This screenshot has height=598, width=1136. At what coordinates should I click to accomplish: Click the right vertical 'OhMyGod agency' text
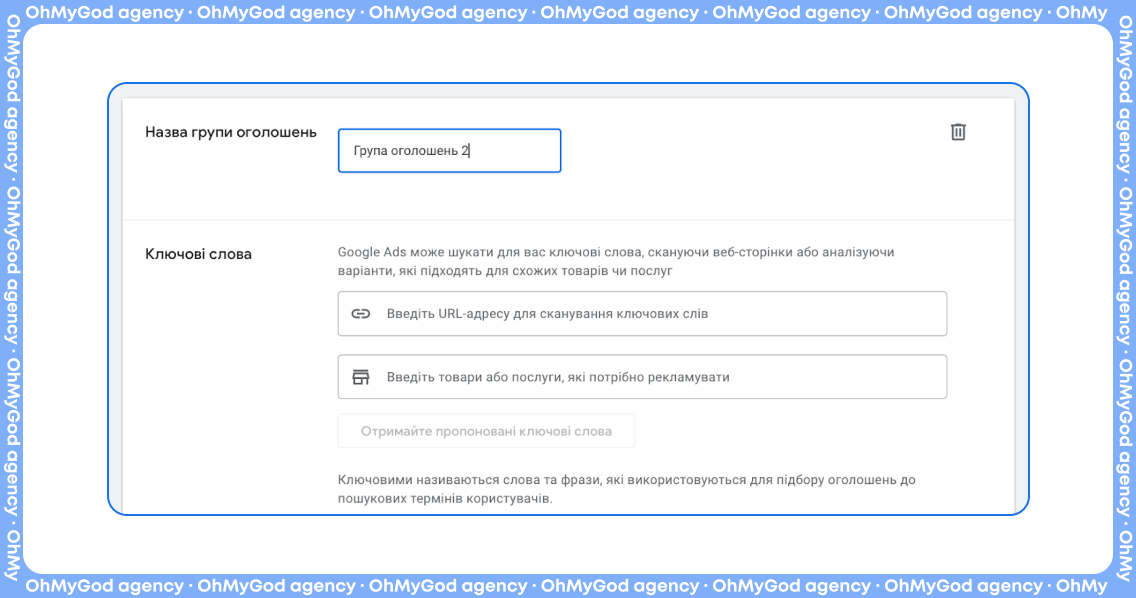pos(1124,300)
